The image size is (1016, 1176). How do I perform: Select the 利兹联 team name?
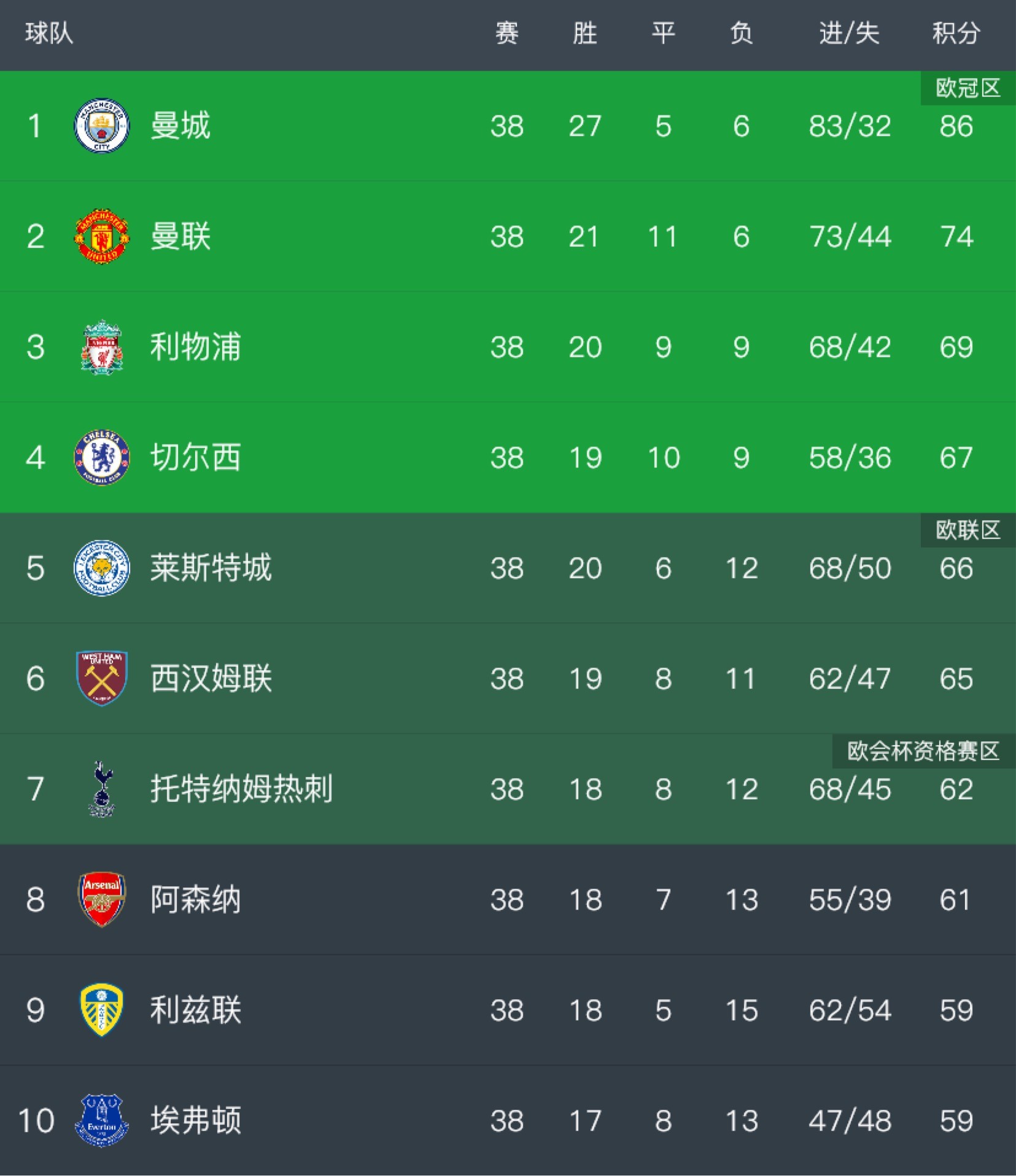(x=196, y=1010)
